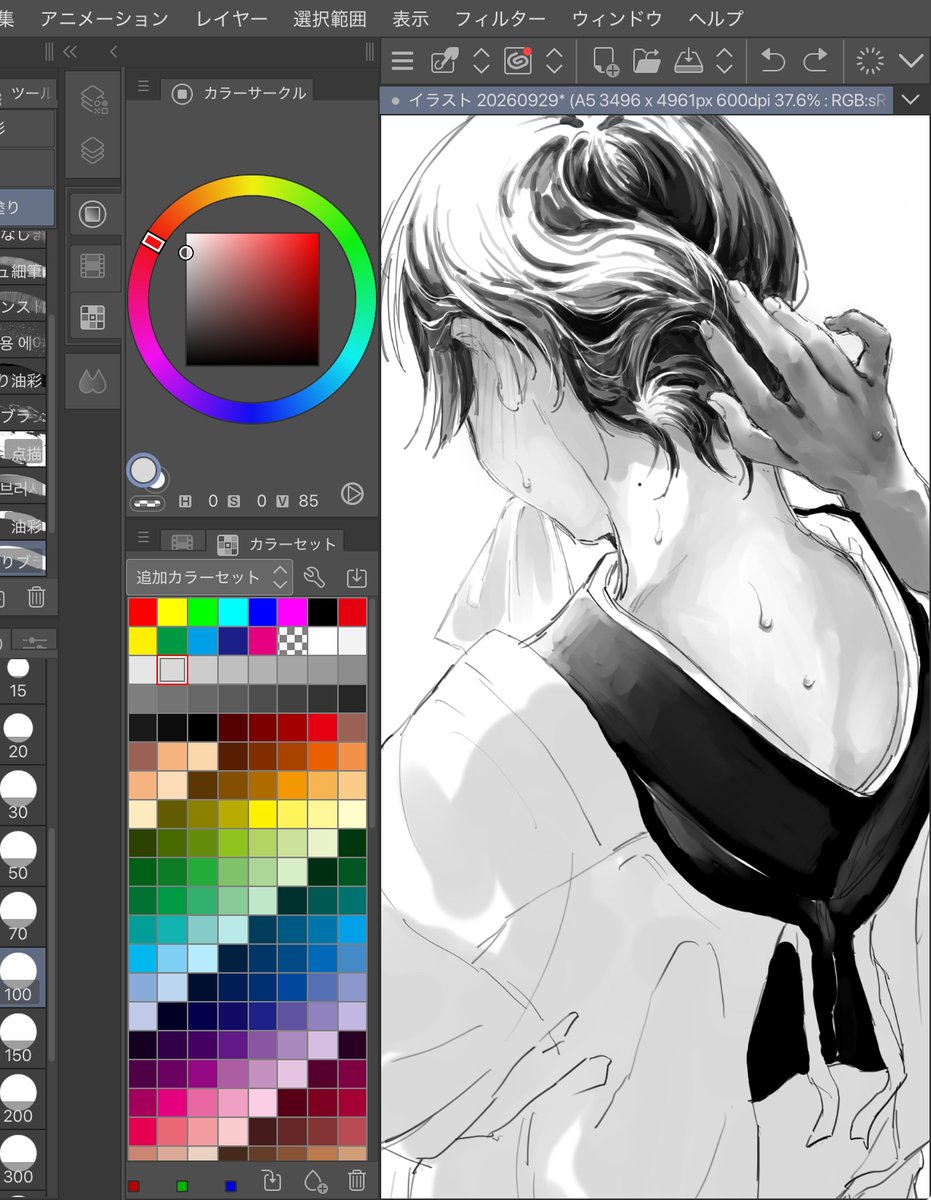
Task: Pick a shade in the saturation-value square
Action: [x=252, y=299]
